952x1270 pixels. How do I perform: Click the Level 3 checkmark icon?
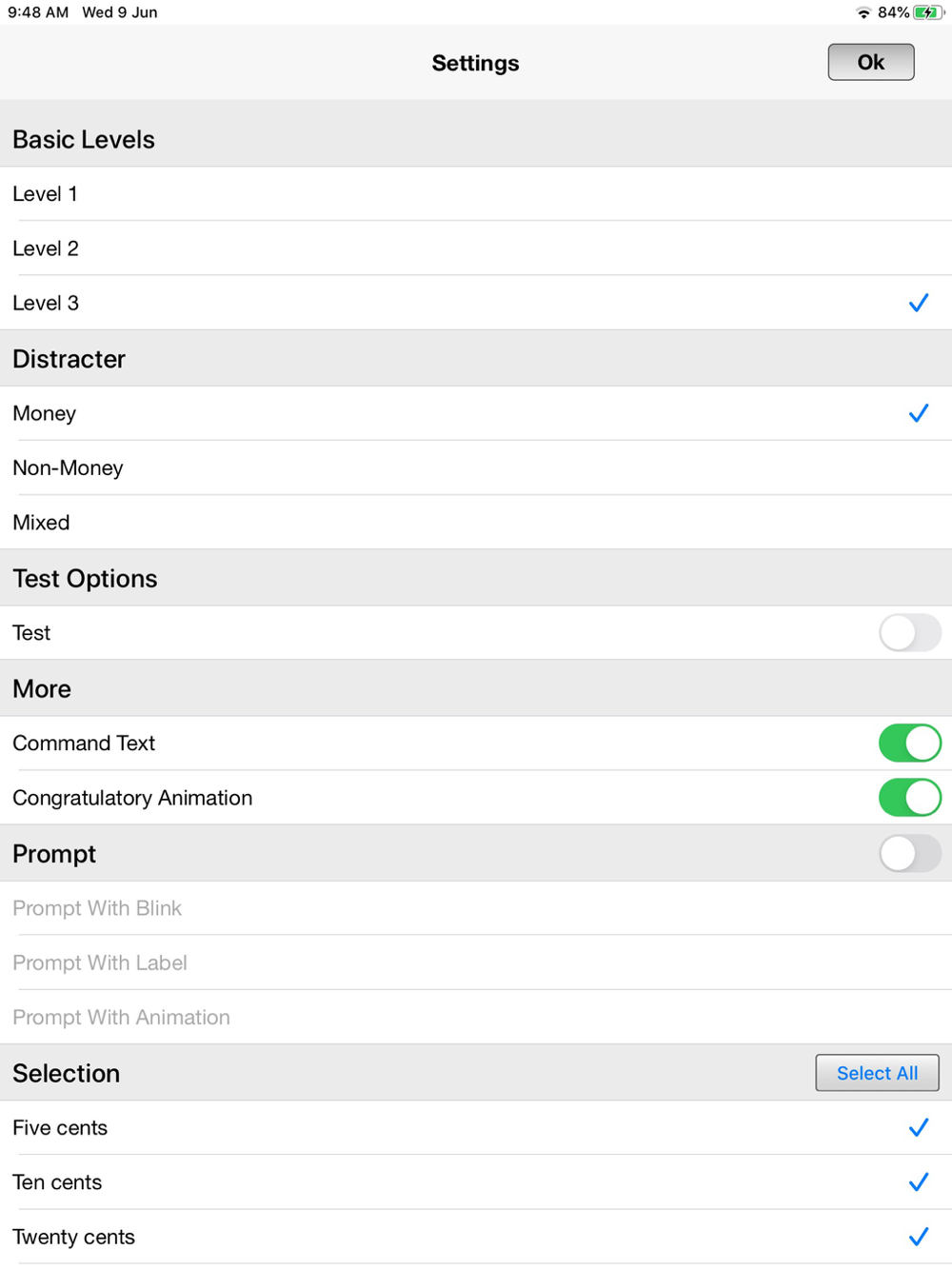pos(918,303)
